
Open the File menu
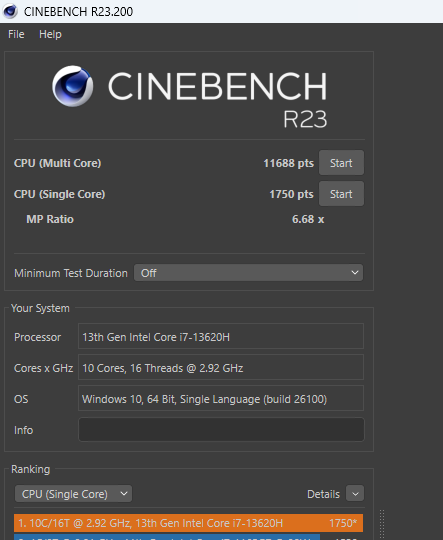point(16,34)
